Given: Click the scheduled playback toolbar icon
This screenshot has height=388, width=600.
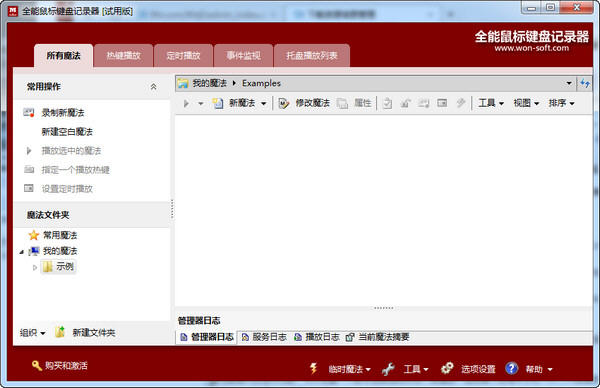Looking at the screenshot, I should point(442,103).
